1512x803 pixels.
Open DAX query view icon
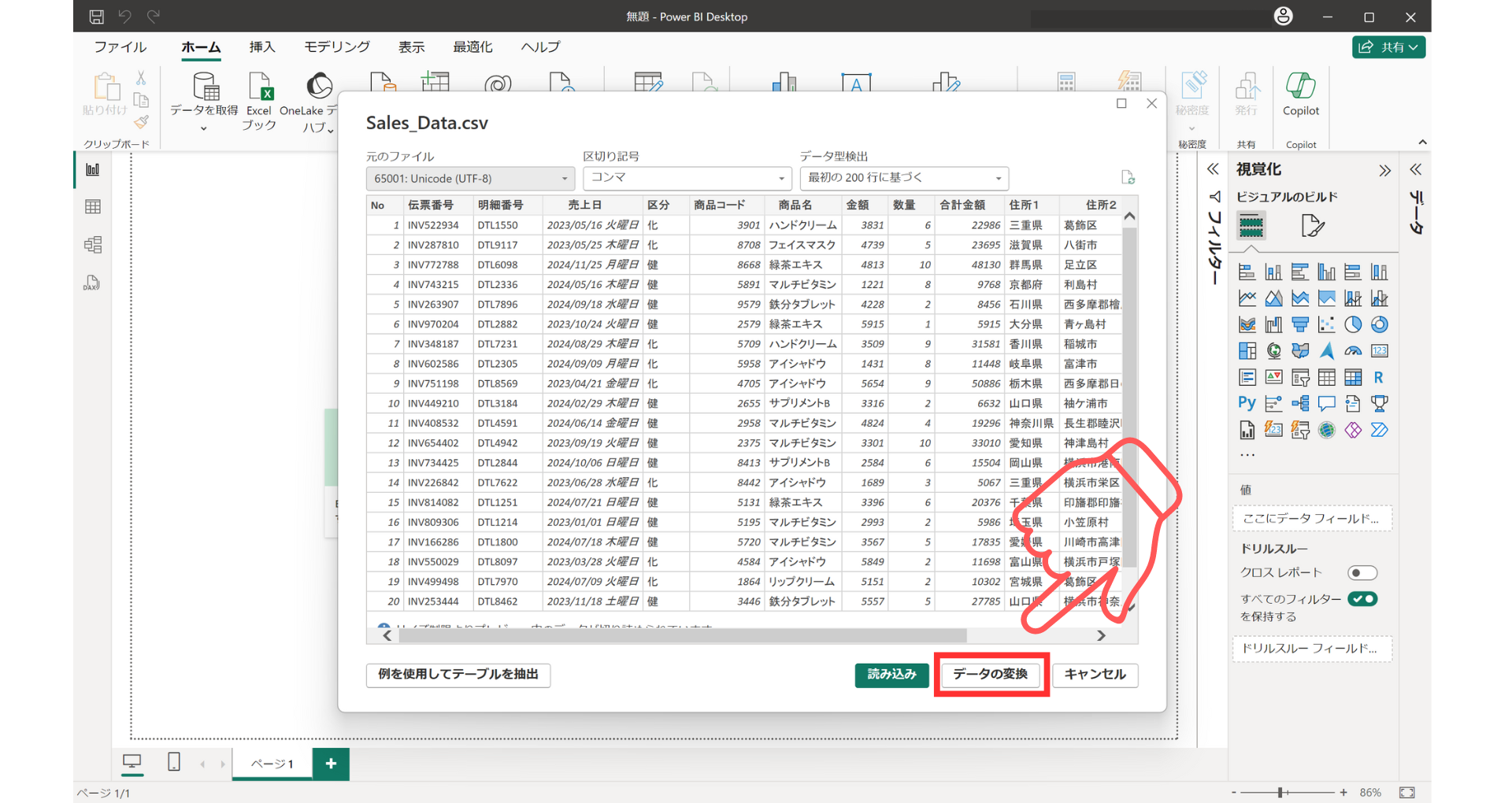(x=92, y=283)
